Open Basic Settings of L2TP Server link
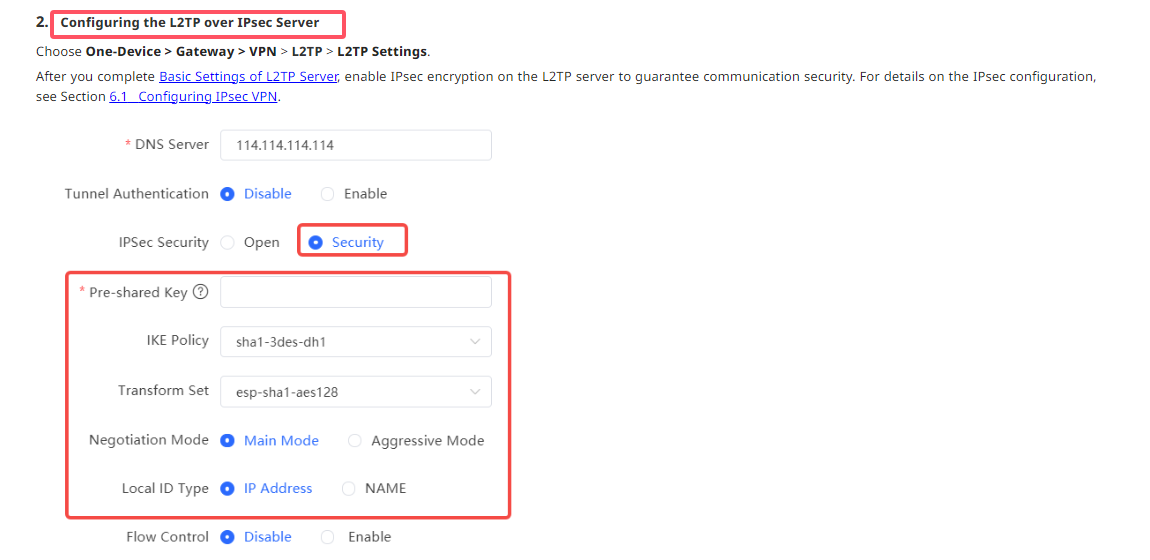Screen dimensions: 1150x560 point(248,76)
